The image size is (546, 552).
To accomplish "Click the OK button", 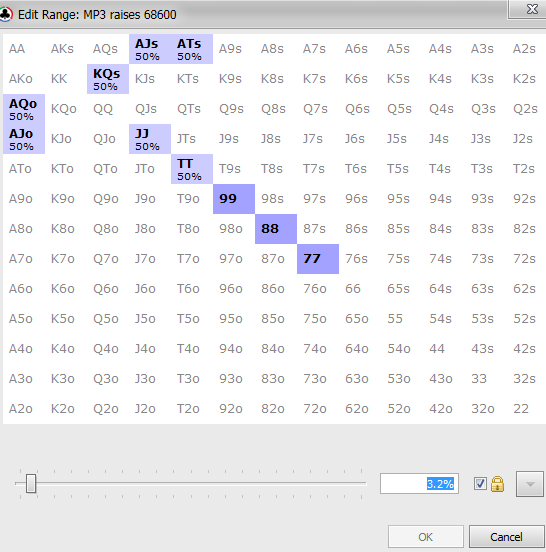I will click(x=426, y=537).
